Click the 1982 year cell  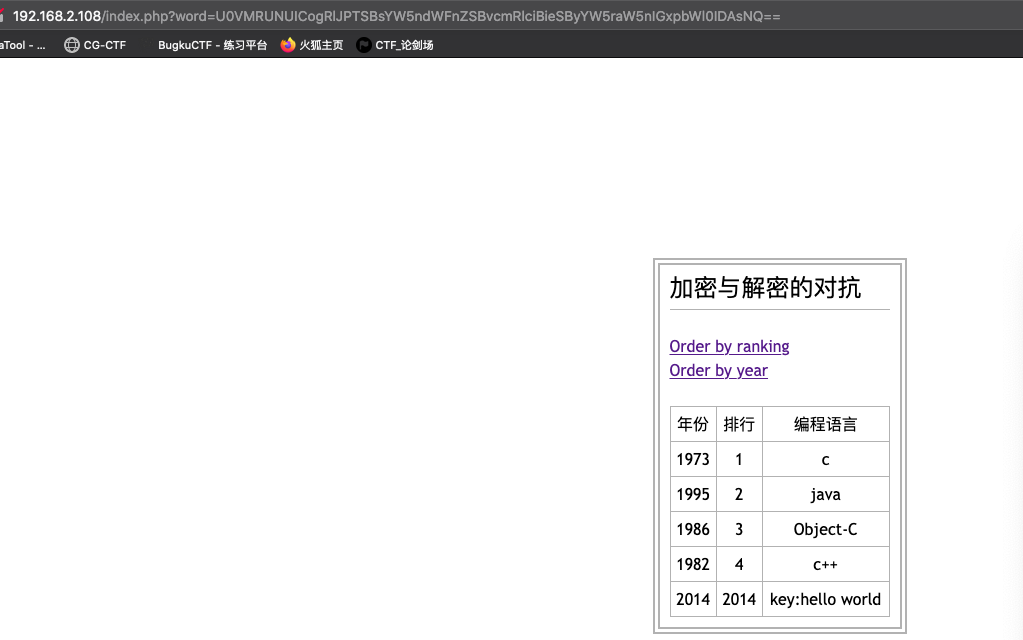[x=693, y=564]
